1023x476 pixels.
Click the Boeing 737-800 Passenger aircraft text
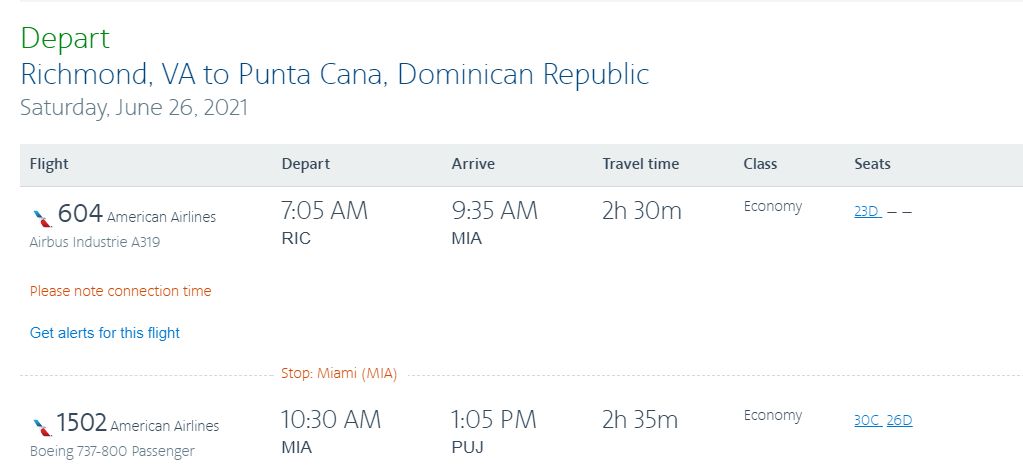pyautogui.click(x=112, y=451)
